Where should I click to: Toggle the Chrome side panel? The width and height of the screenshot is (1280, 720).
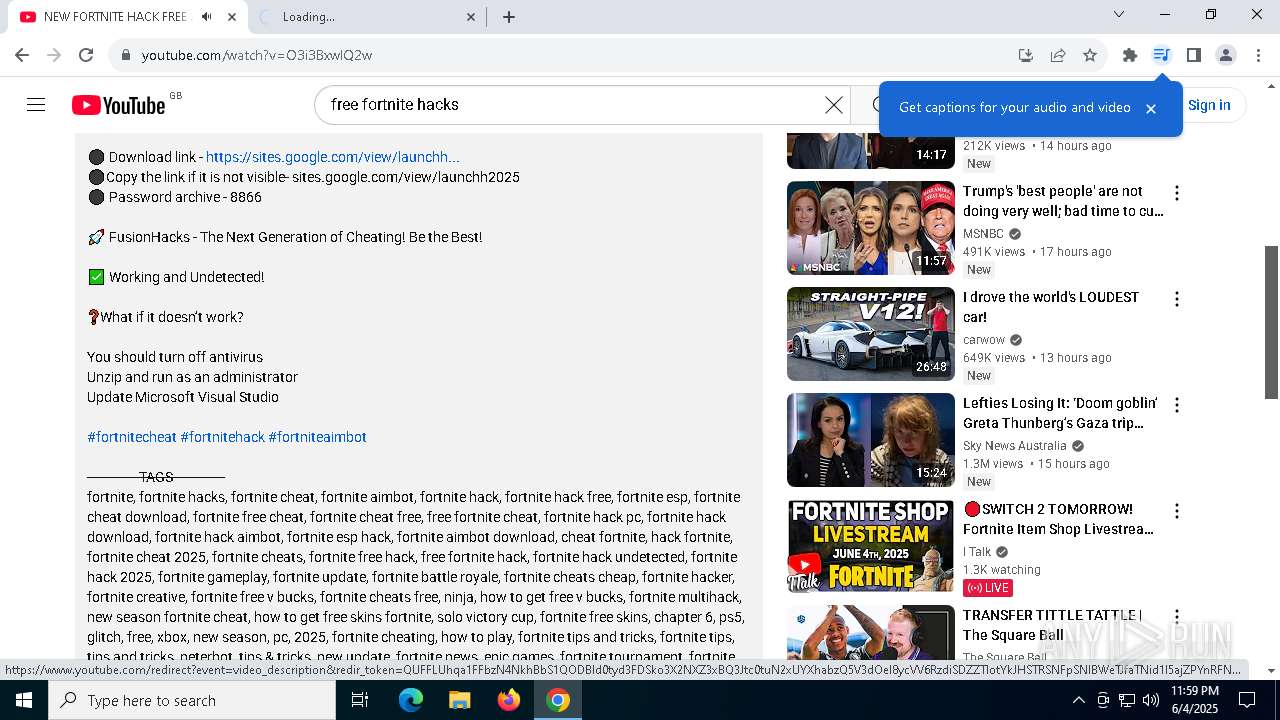[x=1193, y=55]
